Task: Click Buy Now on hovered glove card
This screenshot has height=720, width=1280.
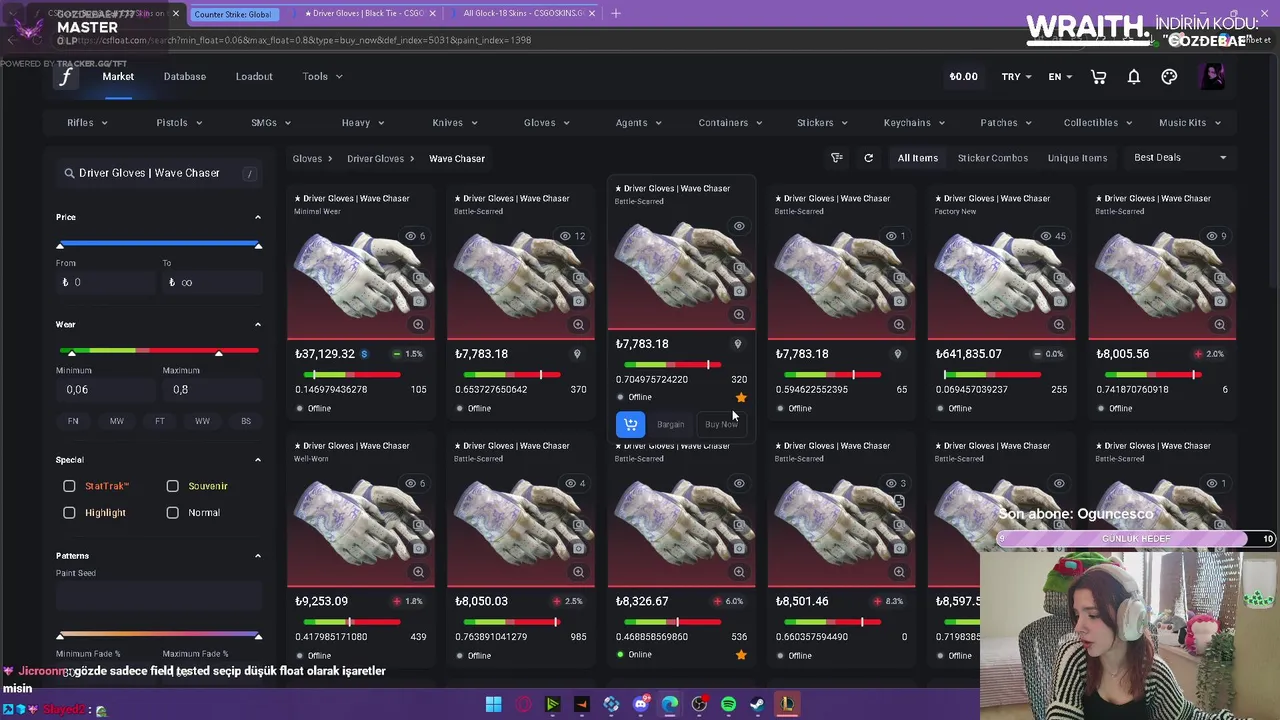Action: pyautogui.click(x=721, y=424)
